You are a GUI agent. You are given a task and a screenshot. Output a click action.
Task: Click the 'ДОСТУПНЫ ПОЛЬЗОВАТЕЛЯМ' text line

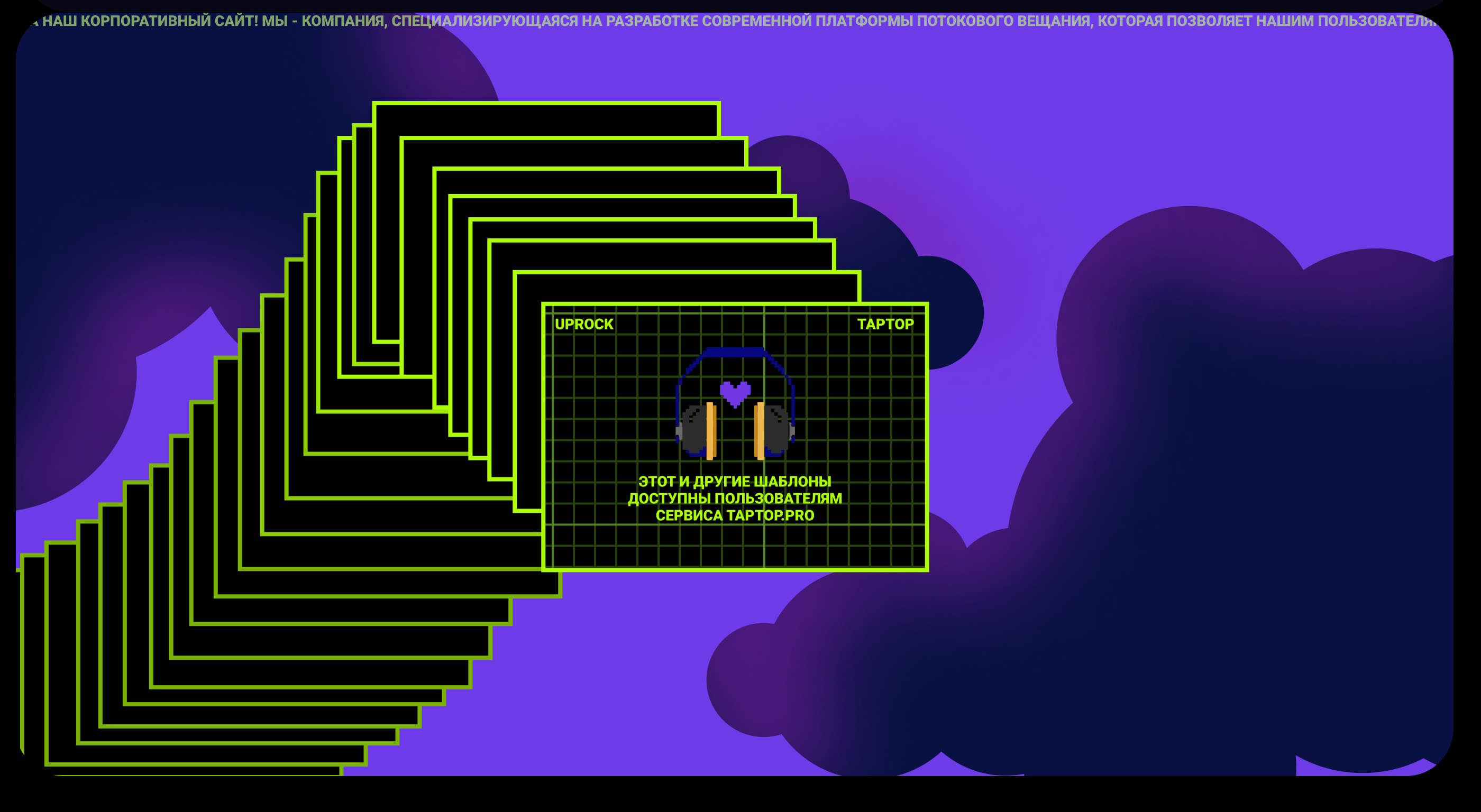tap(735, 498)
